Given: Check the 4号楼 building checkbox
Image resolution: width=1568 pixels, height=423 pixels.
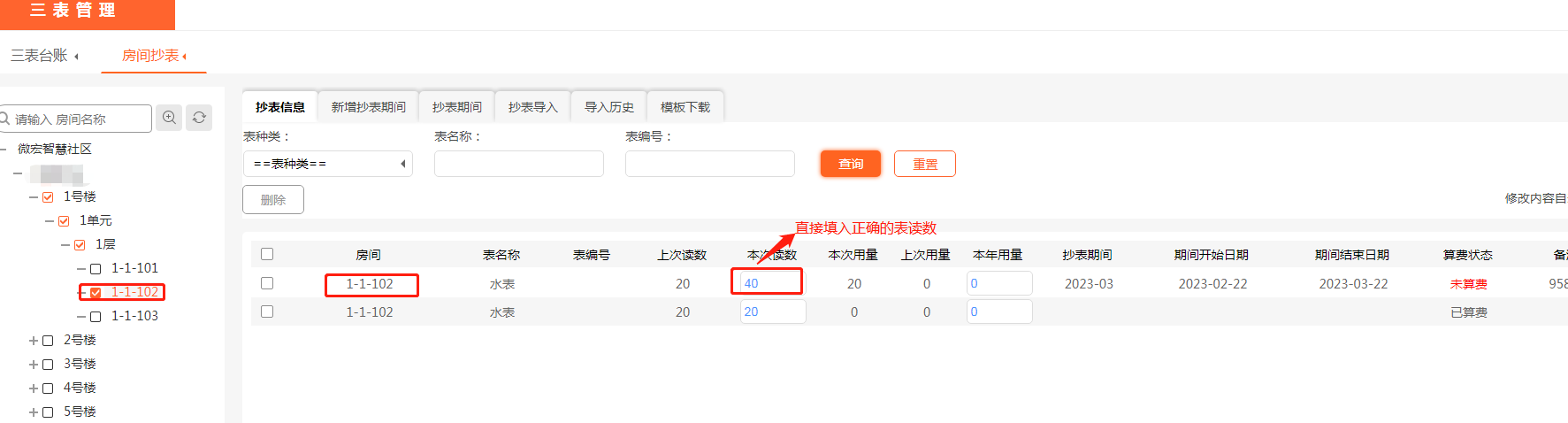Looking at the screenshot, I should click(x=48, y=388).
